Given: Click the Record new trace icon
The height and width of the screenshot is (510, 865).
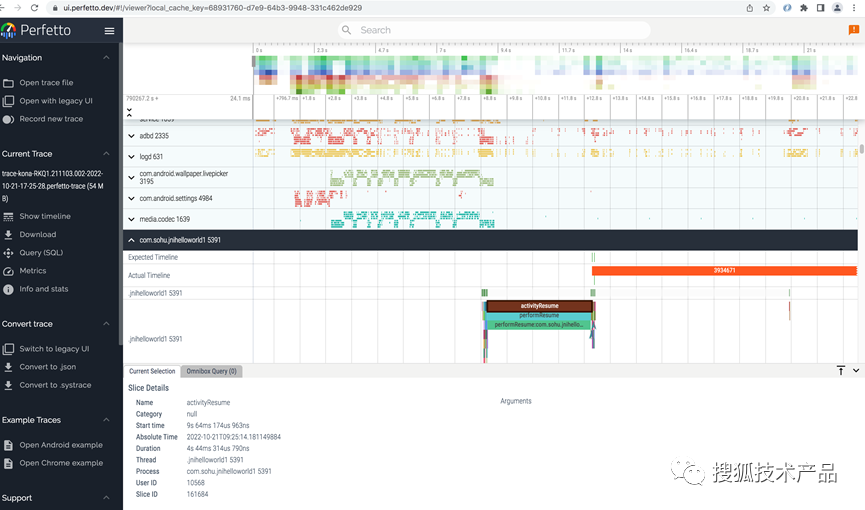Looking at the screenshot, I should point(8,119).
